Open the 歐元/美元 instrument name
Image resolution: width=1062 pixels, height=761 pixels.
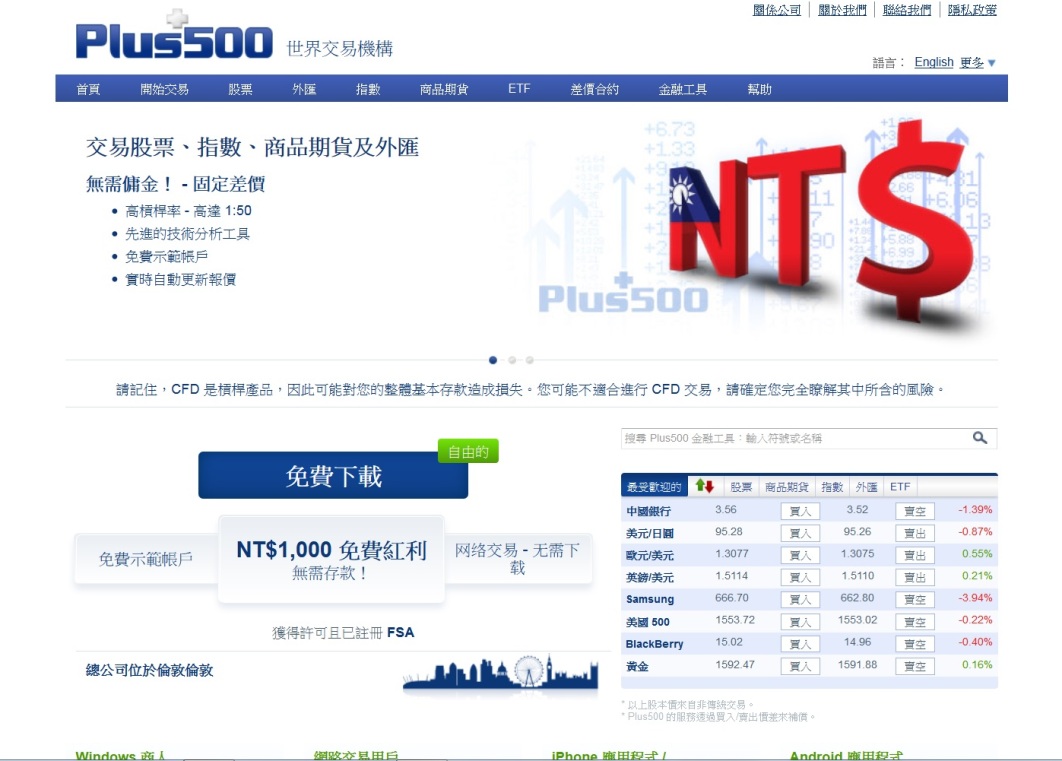click(650, 555)
